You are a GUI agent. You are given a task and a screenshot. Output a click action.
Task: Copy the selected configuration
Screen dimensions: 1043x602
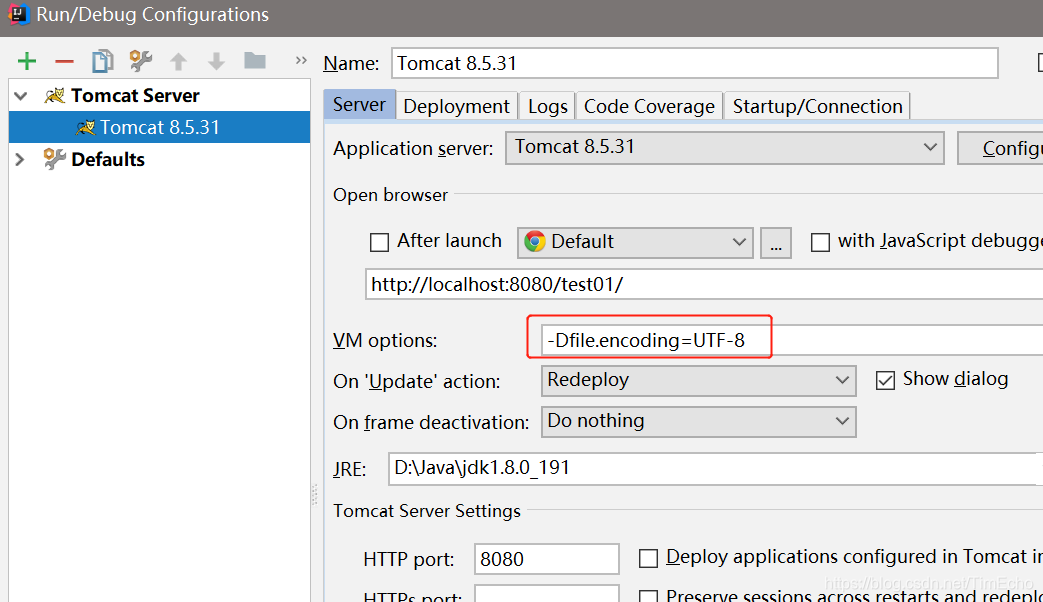coord(102,61)
